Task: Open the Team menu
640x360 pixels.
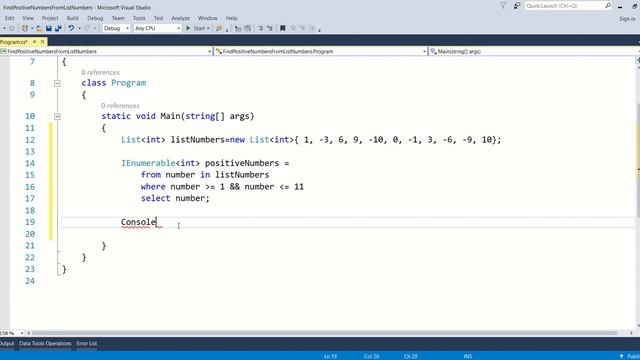Action: 118,18
